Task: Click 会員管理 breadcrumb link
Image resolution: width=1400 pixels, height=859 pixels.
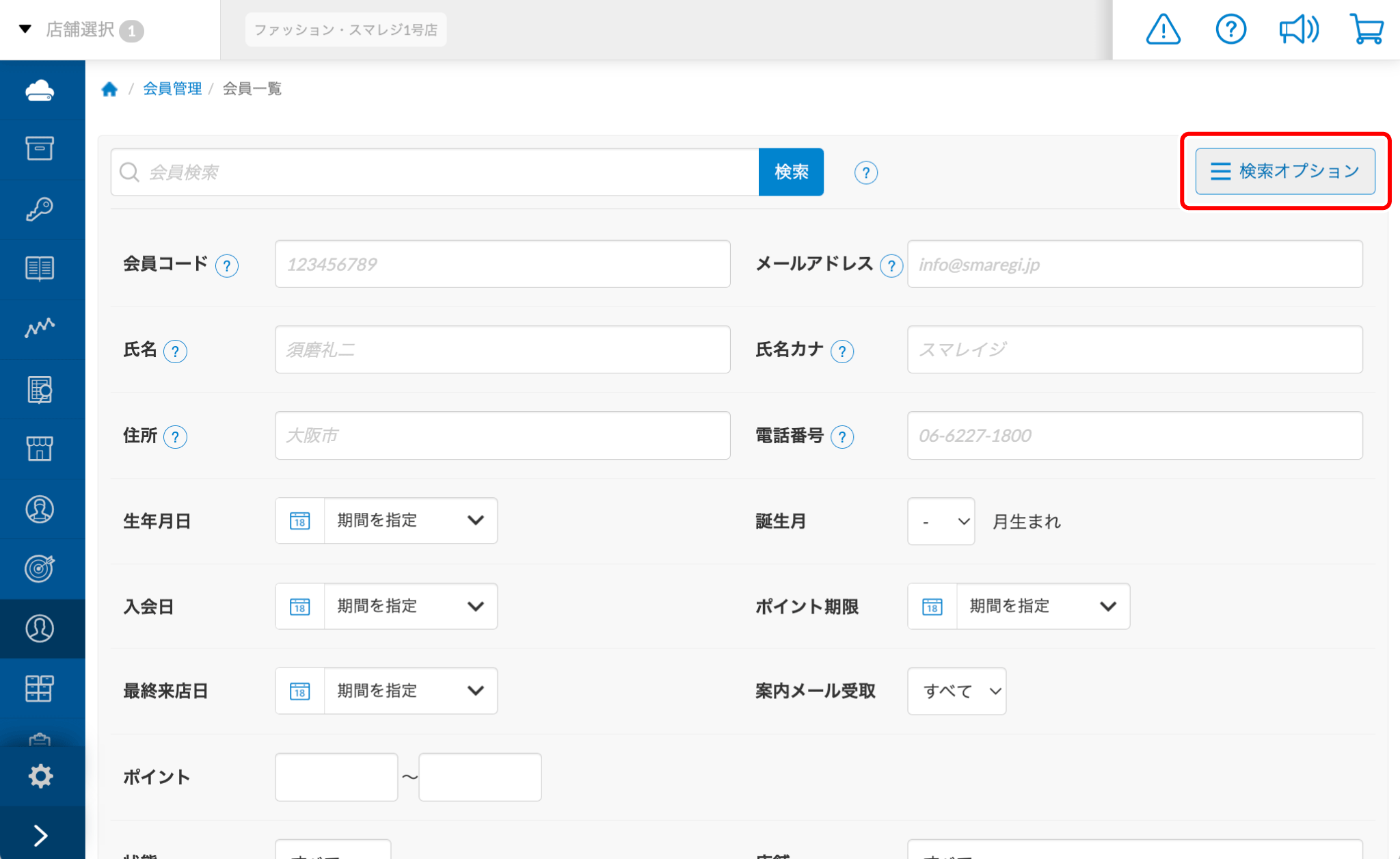Action: coord(172,89)
